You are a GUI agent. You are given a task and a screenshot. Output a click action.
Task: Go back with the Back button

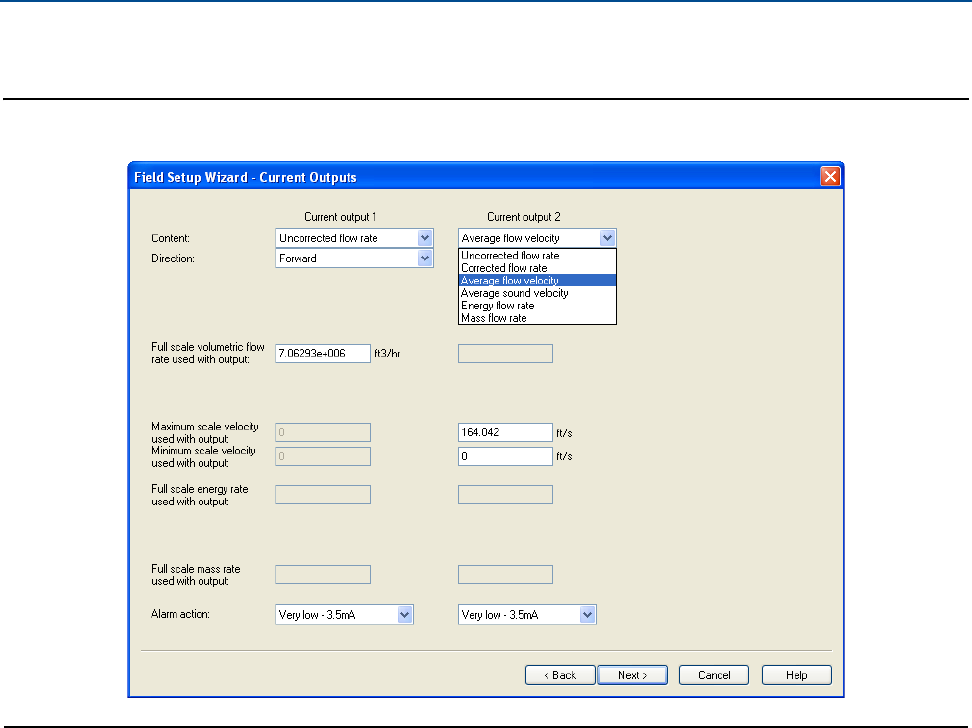coord(560,675)
